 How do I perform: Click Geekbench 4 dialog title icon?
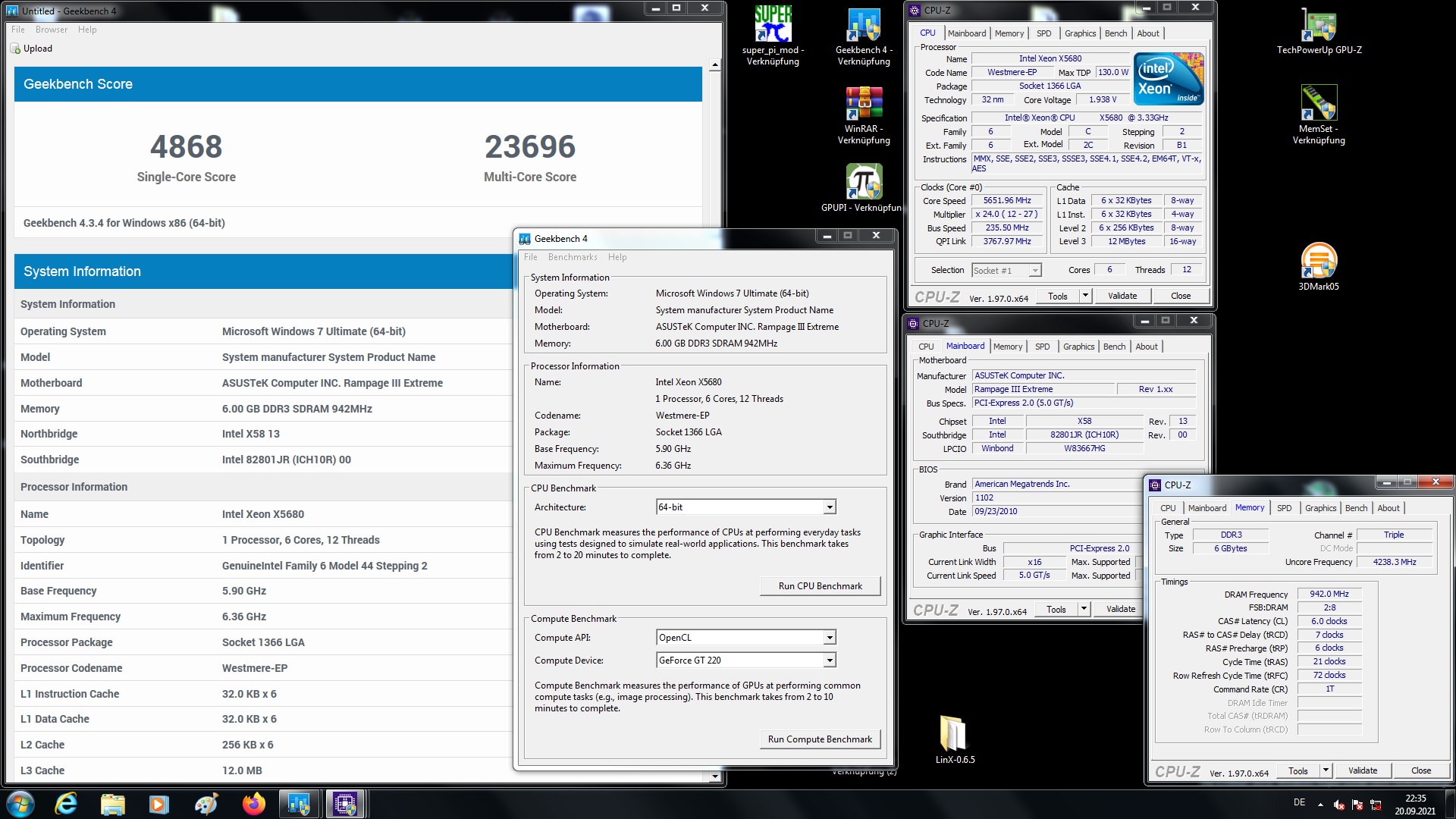click(x=525, y=238)
